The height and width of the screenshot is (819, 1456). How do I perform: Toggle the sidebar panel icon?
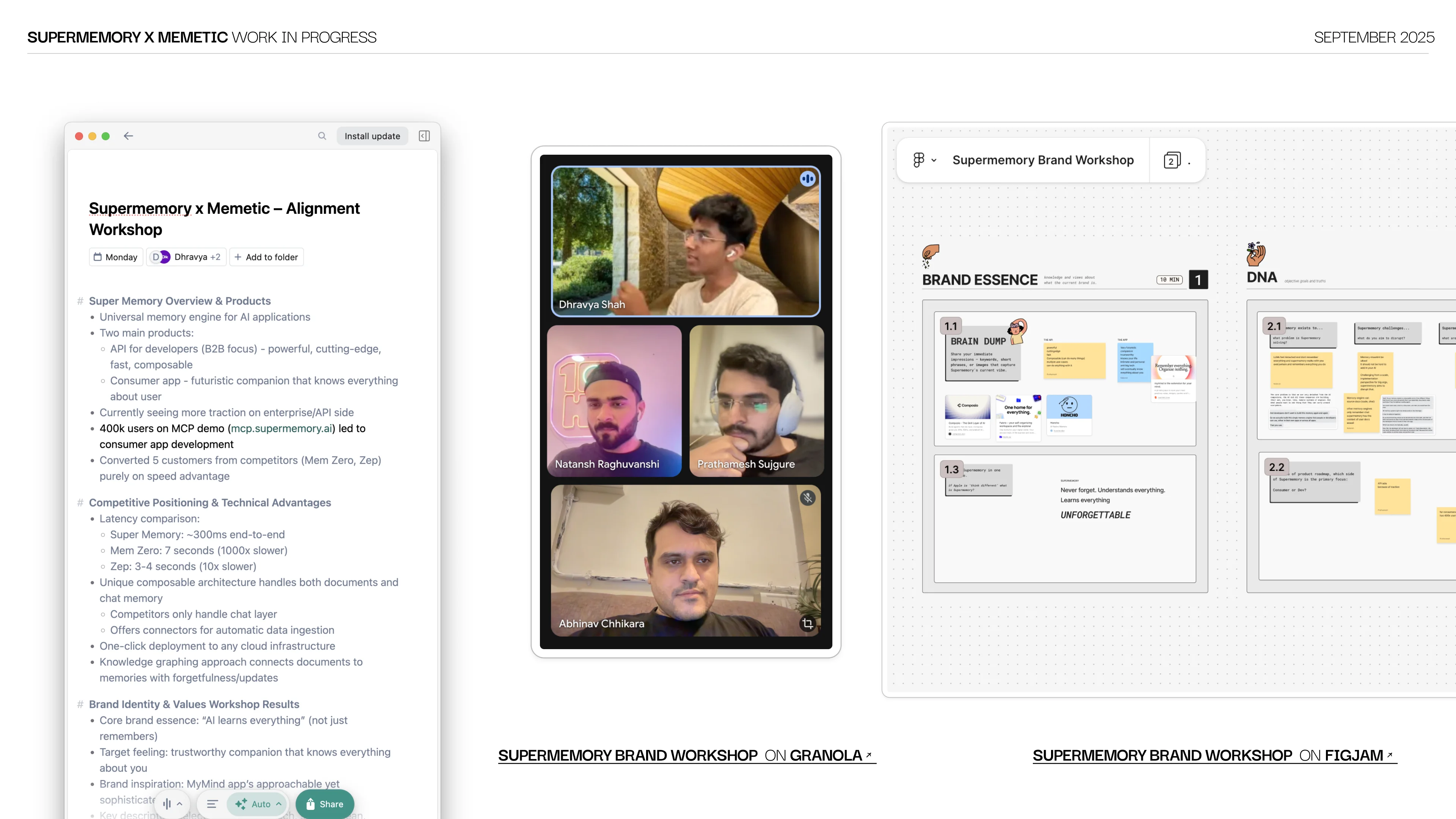coord(424,136)
